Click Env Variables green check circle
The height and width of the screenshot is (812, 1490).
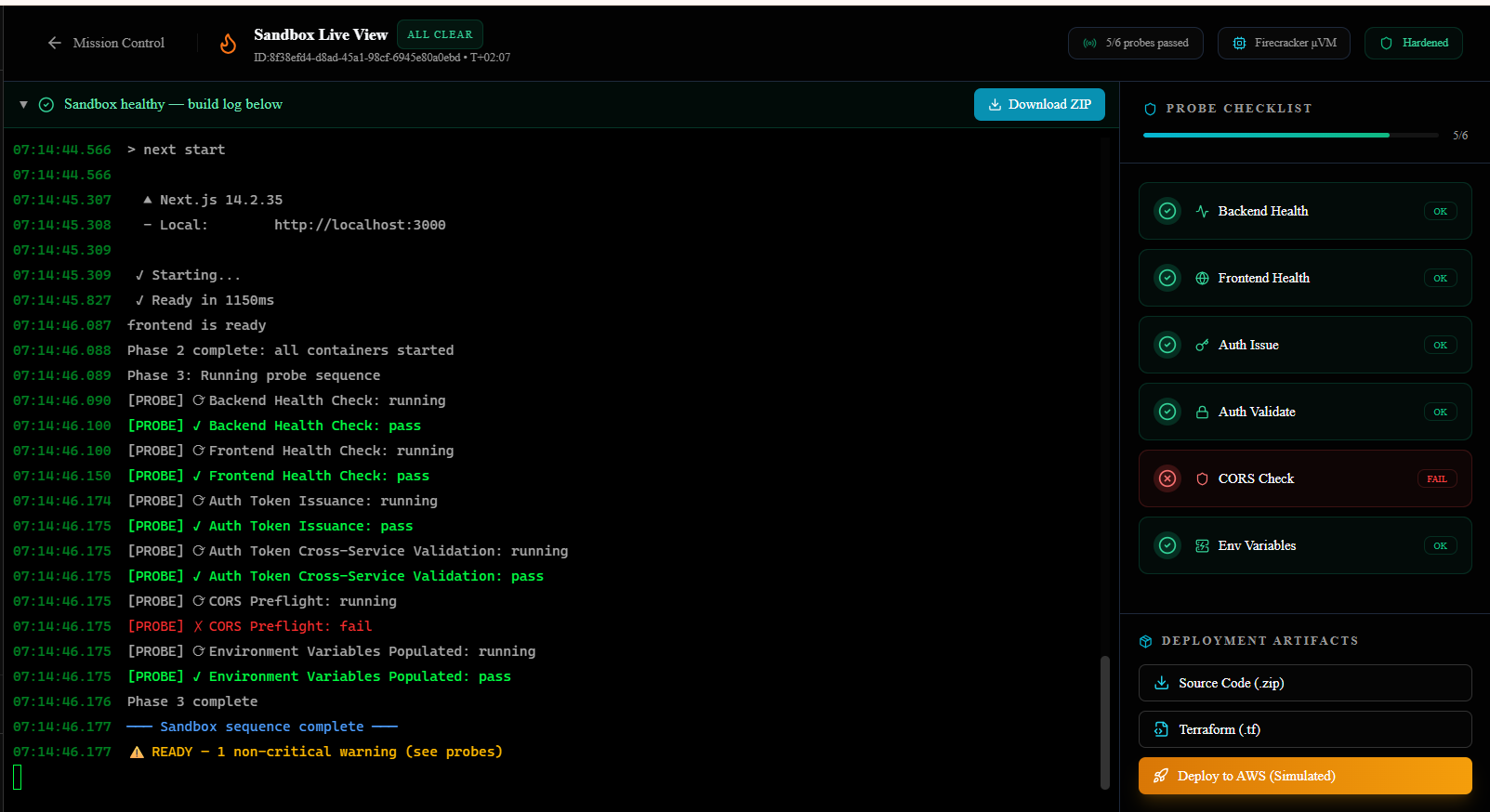[1167, 545]
